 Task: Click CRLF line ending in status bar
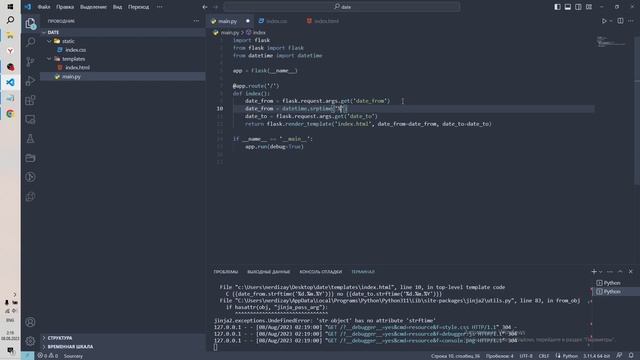(544, 356)
